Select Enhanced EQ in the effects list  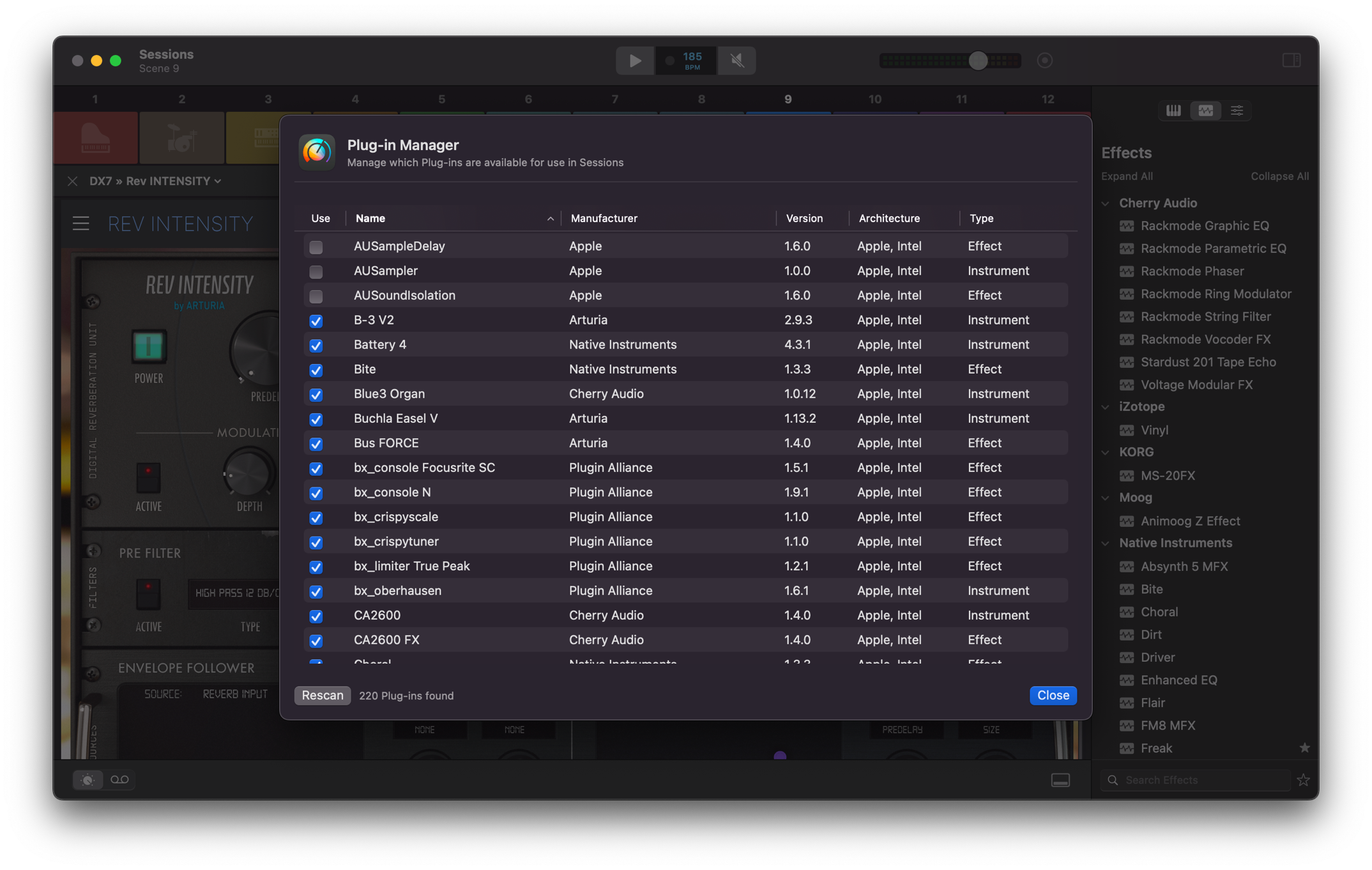click(x=1178, y=680)
